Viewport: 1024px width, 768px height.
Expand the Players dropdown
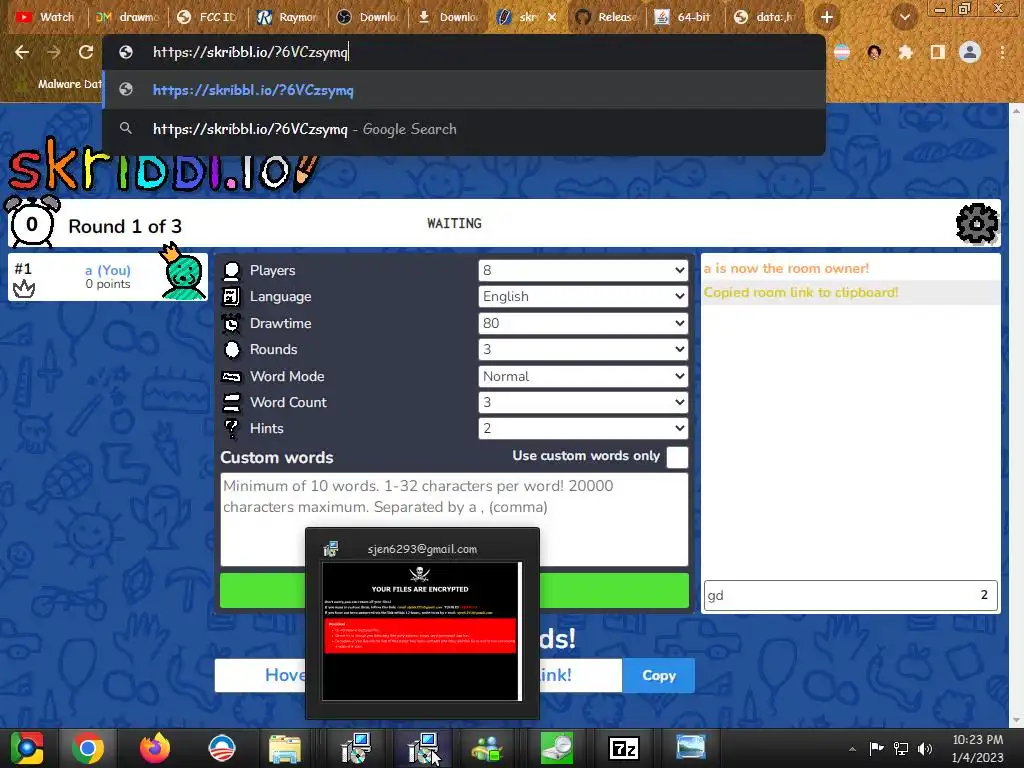(x=583, y=270)
